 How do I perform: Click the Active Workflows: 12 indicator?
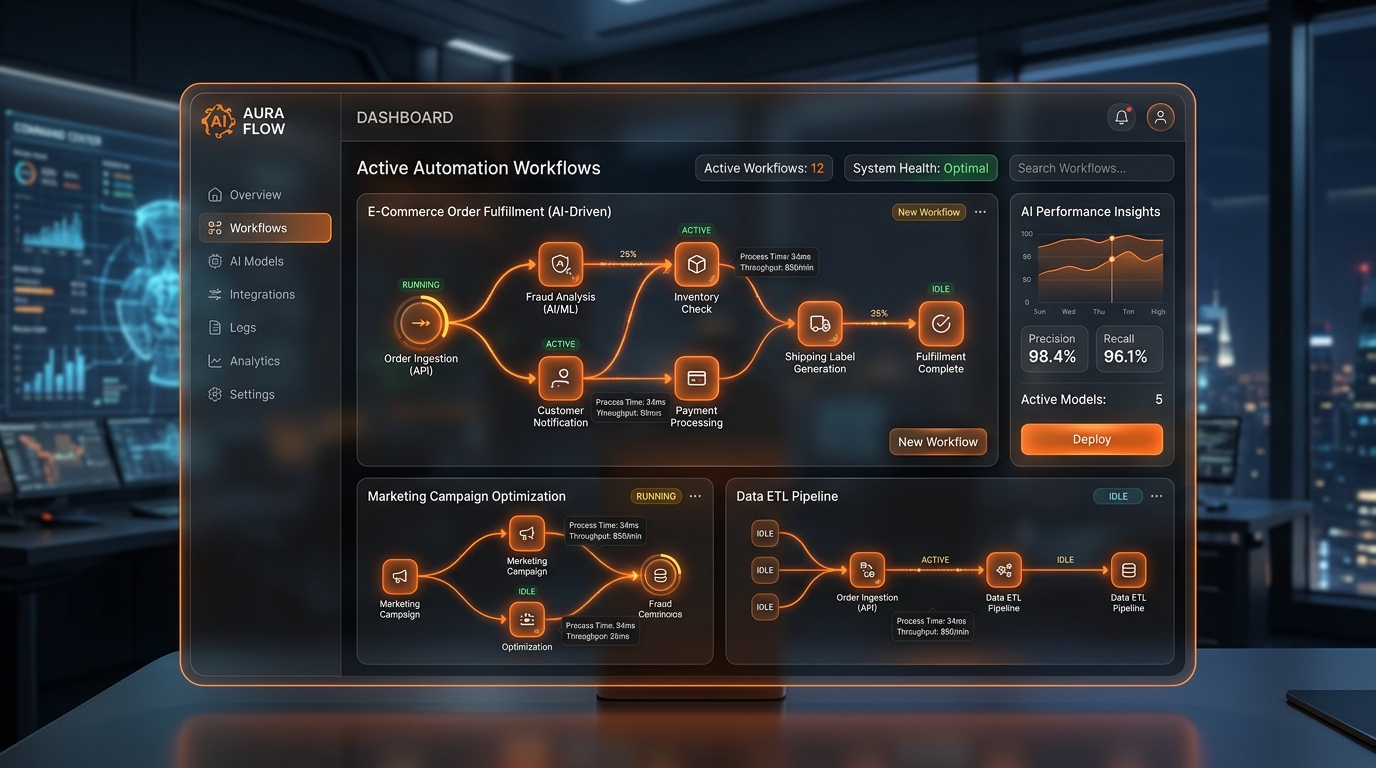[764, 168]
